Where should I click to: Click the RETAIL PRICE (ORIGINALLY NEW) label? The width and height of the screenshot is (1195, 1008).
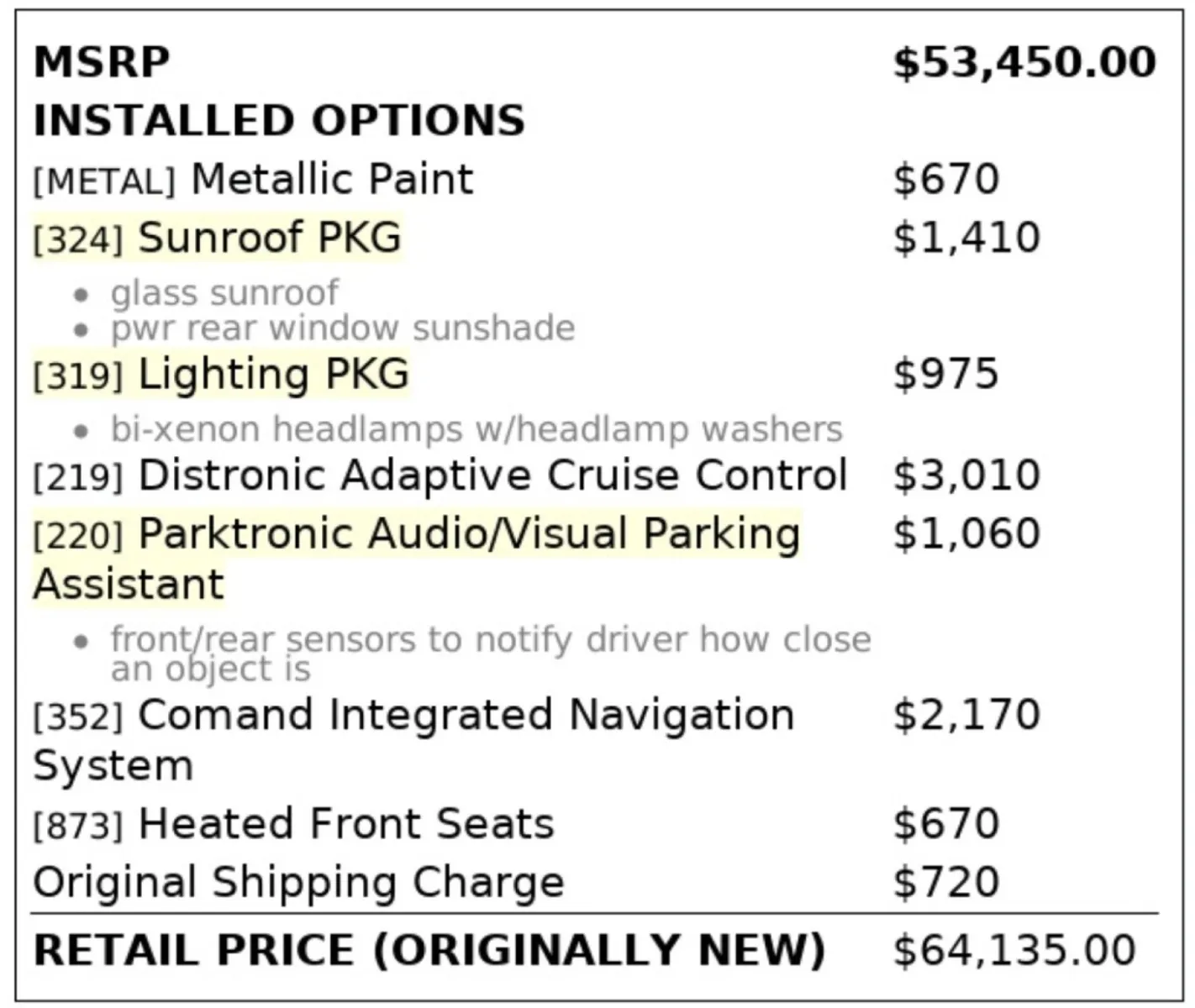[x=429, y=950]
